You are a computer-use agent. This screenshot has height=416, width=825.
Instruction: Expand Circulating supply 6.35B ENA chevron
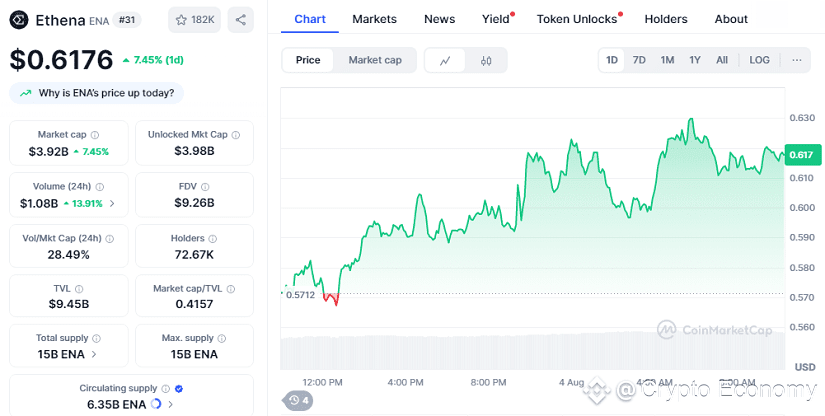coord(170,404)
